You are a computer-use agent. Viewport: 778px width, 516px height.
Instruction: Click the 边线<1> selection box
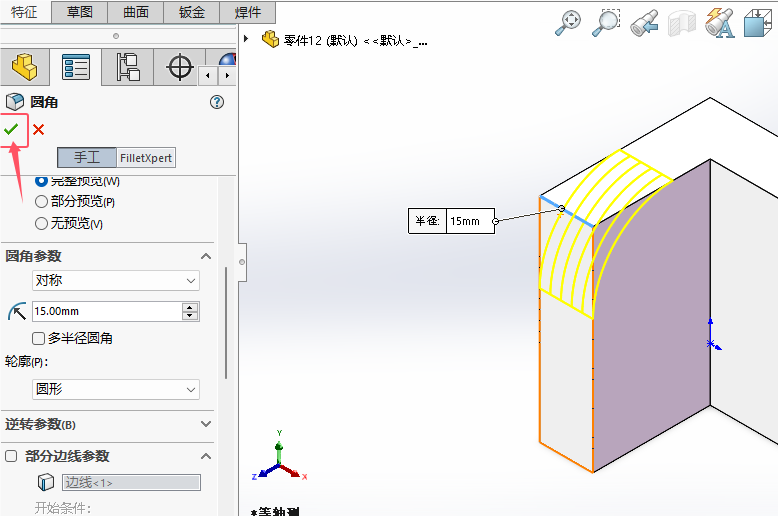[x=131, y=482]
